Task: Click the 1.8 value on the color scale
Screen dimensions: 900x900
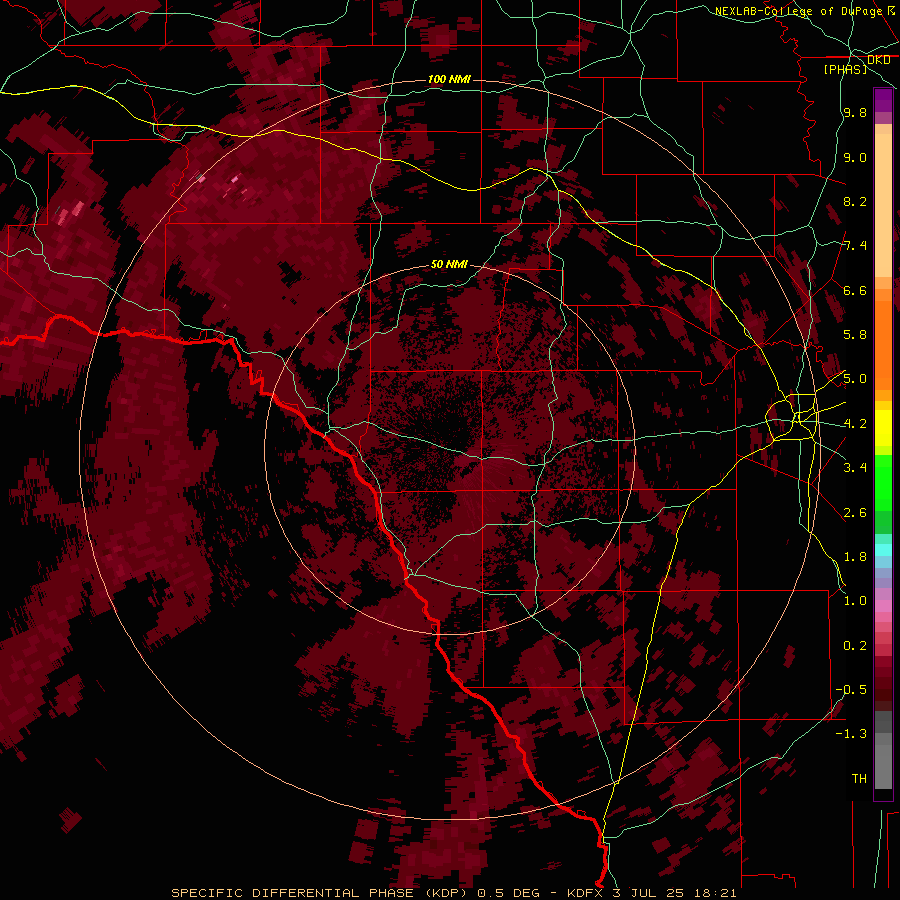Action: pos(855,557)
